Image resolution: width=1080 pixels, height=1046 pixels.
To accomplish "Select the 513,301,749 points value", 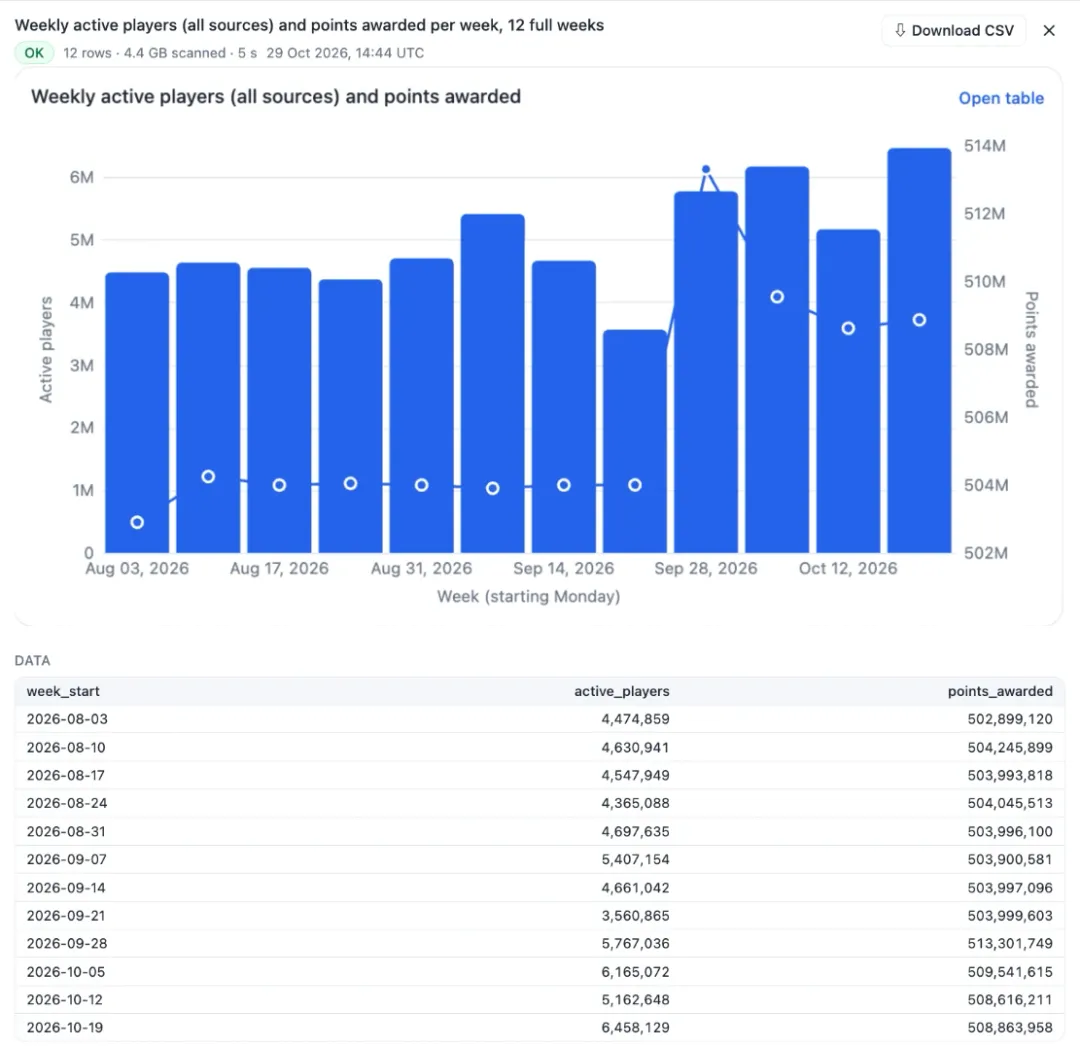I will 1010,943.
